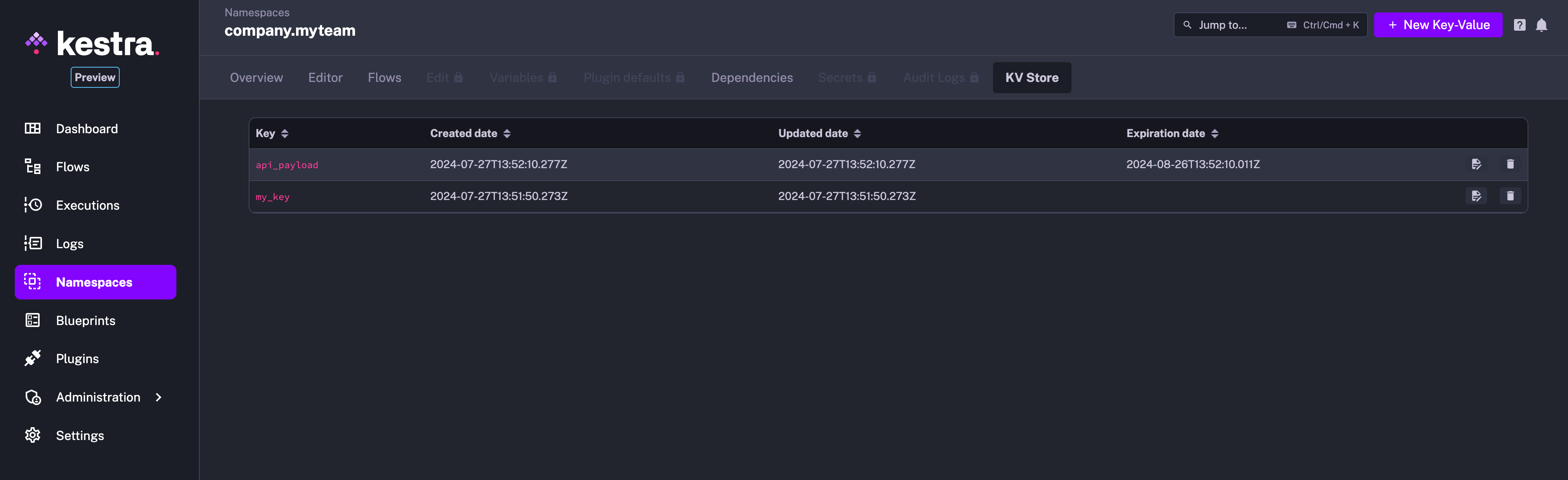Open notifications via the bell icon
Image resolution: width=1568 pixels, height=480 pixels.
click(x=1542, y=24)
